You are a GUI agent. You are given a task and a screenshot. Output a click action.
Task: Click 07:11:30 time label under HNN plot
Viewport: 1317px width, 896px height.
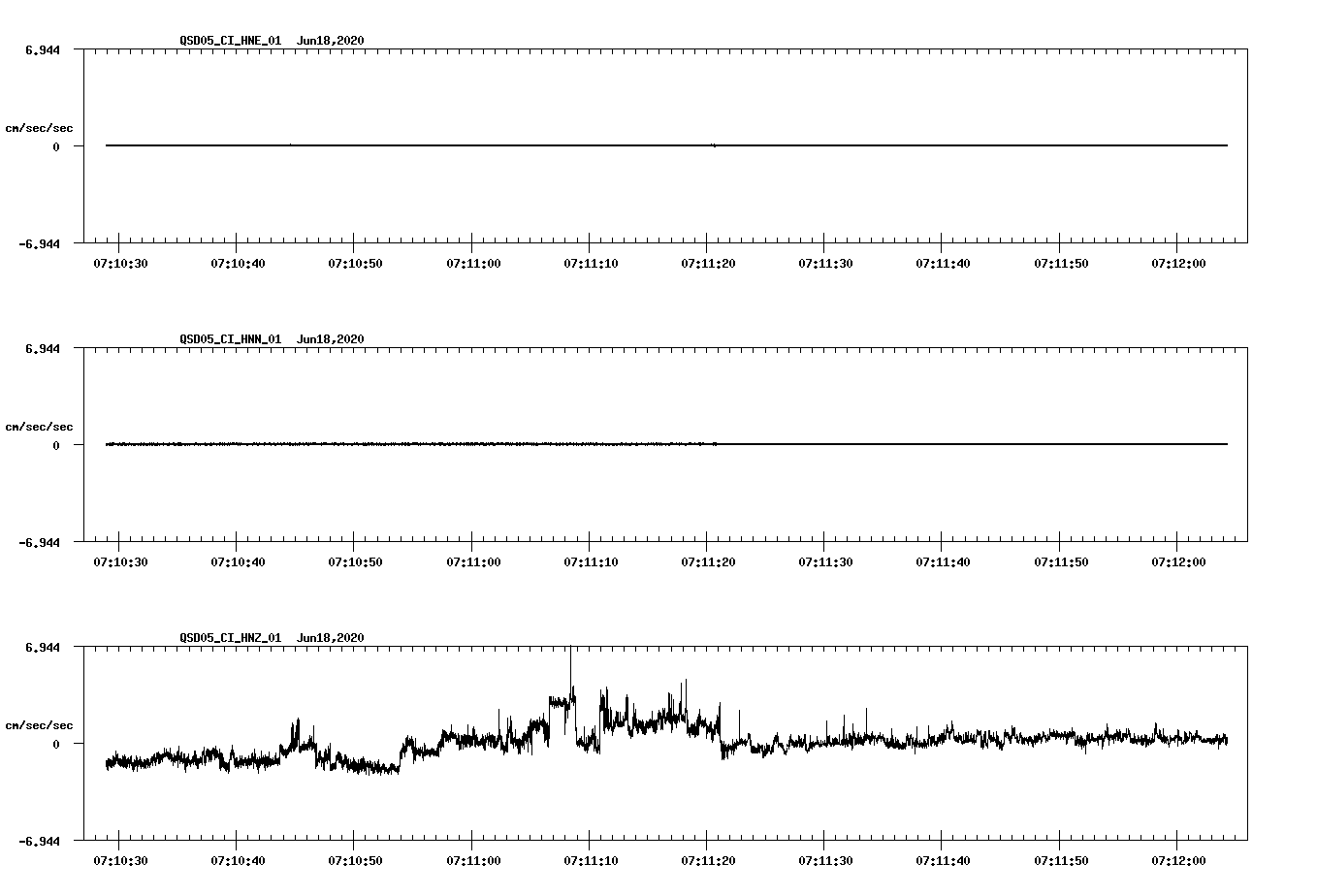(825, 562)
